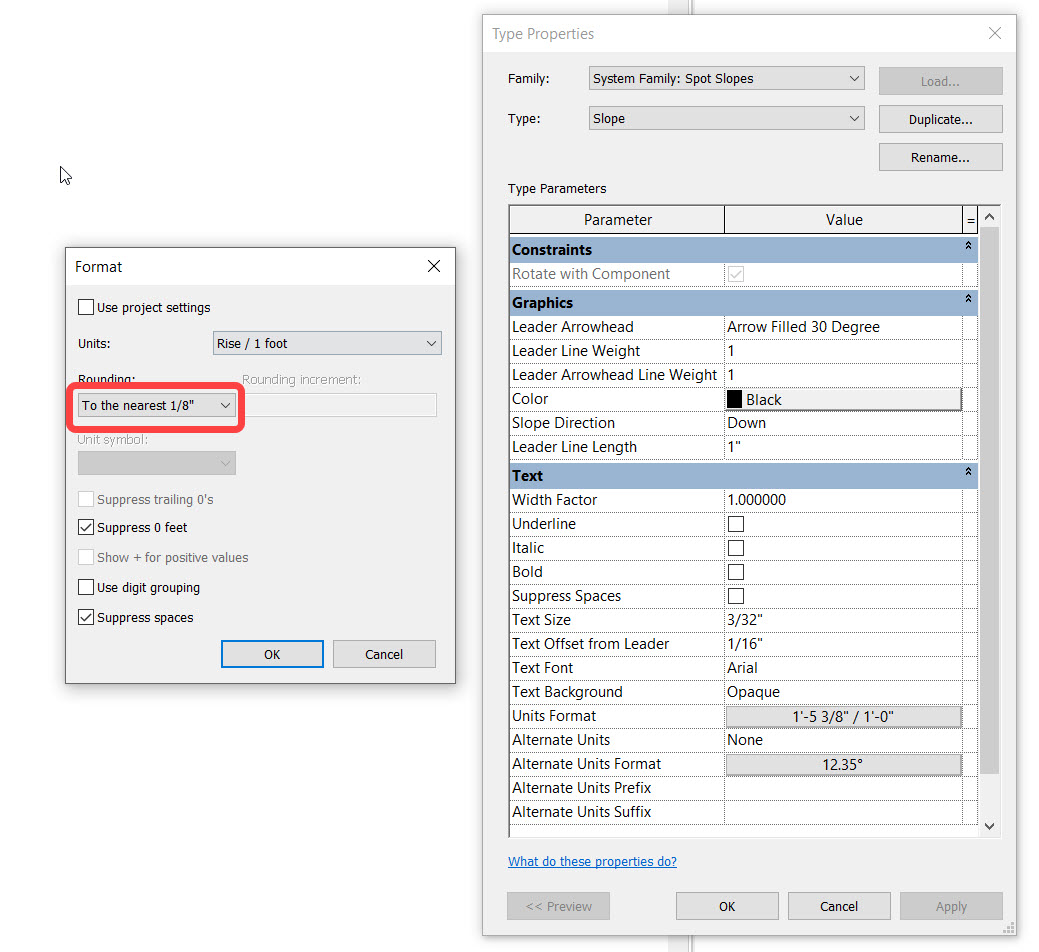Check the Use digit grouping option
Screen dimensions: 1039x952
(x=86, y=589)
